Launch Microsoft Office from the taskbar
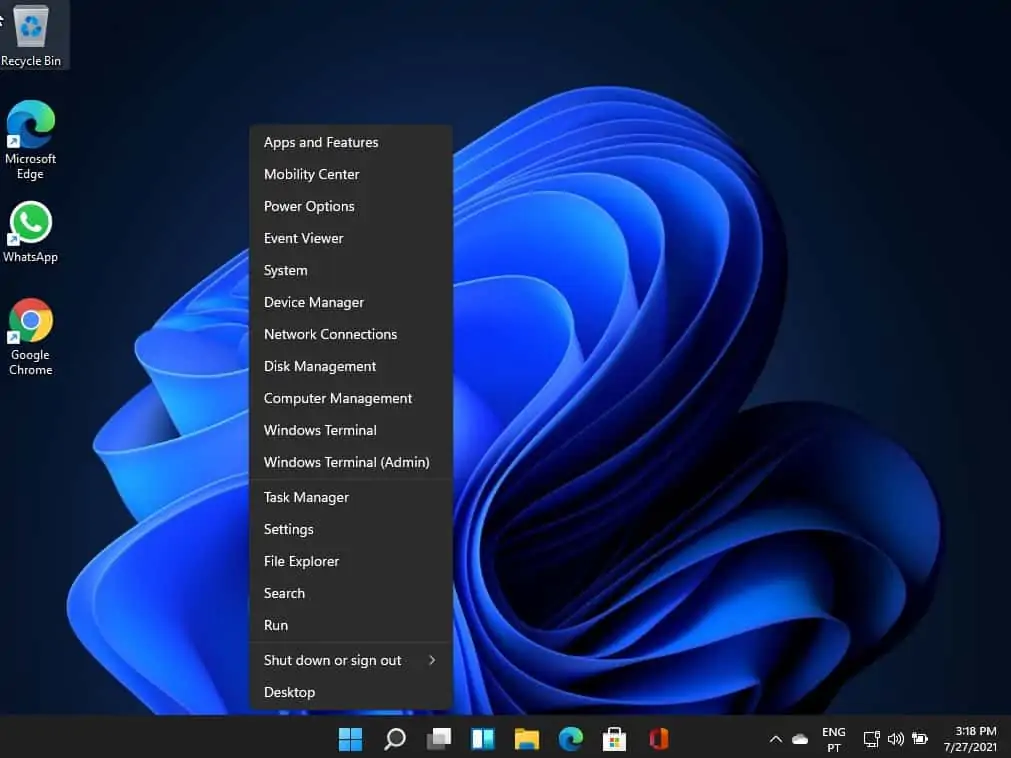The image size is (1011, 758). 658,739
